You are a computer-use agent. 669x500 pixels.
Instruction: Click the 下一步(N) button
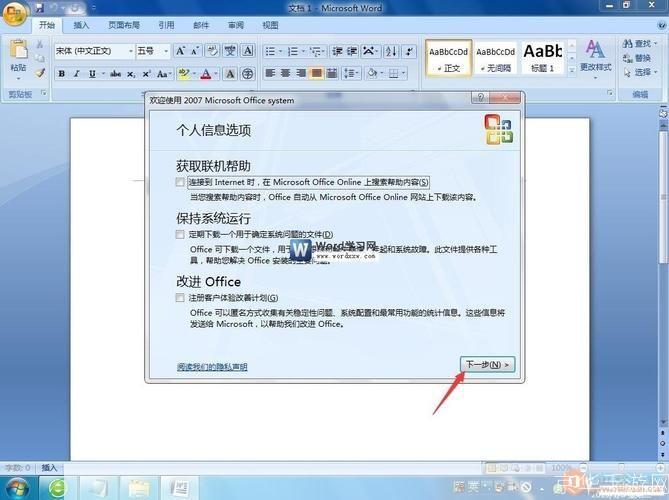pyautogui.click(x=487, y=364)
